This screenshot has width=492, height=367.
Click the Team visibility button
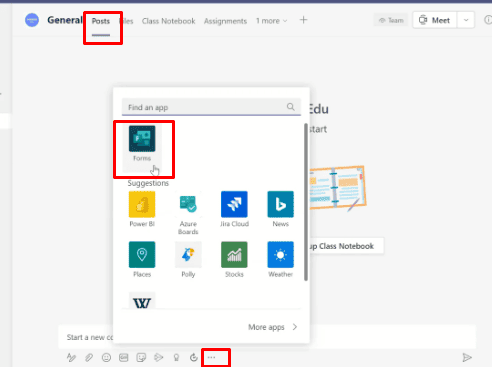(391, 20)
